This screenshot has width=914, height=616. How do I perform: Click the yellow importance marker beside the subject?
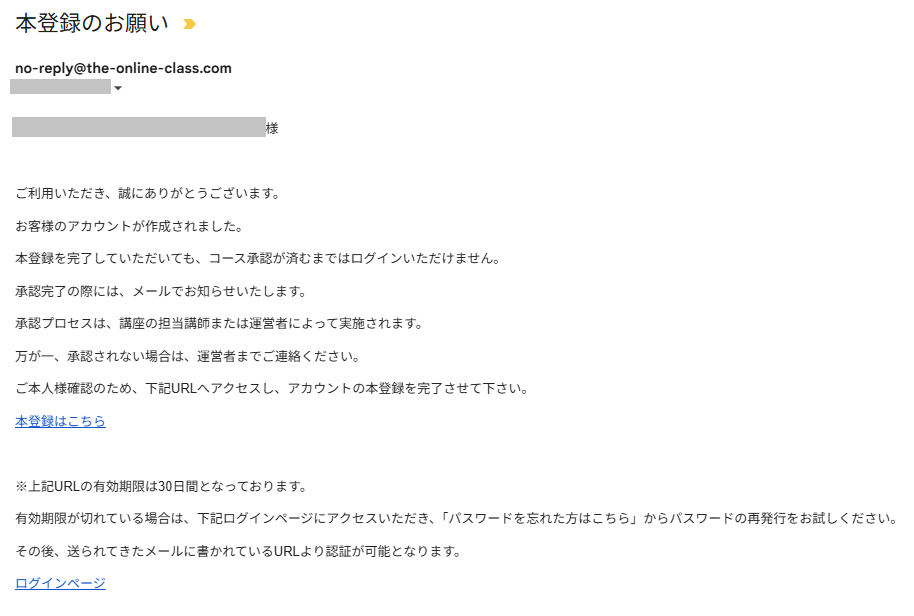point(189,24)
